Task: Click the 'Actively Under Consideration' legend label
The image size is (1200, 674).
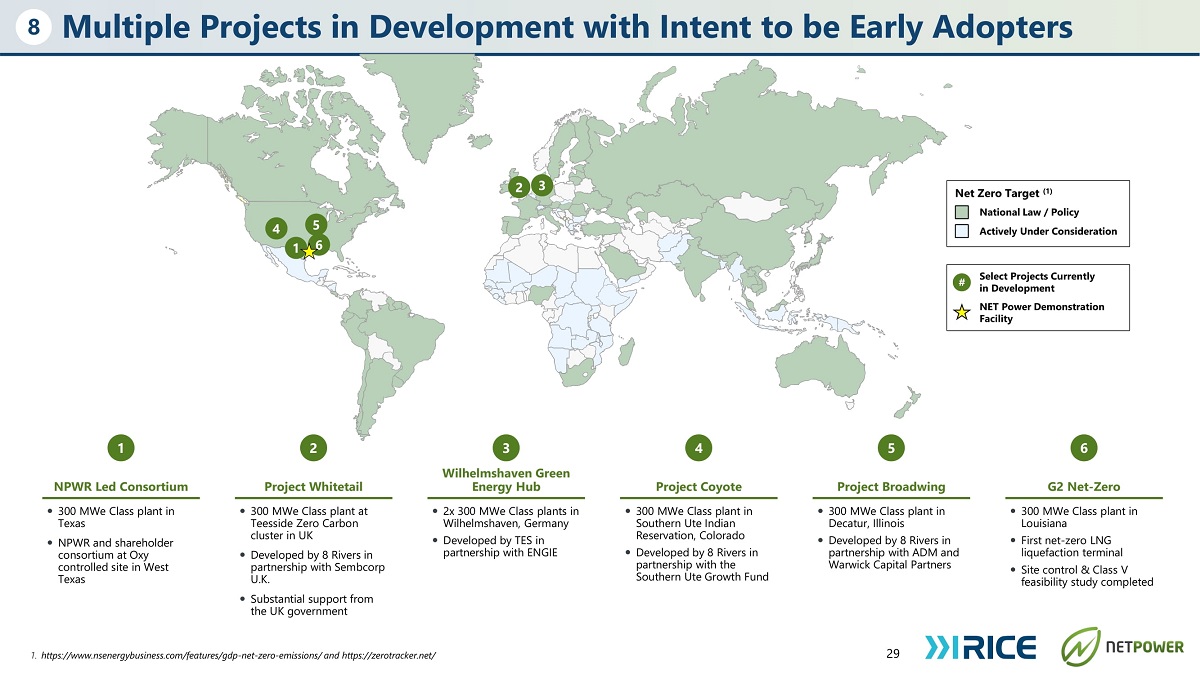Action: pos(1048,231)
